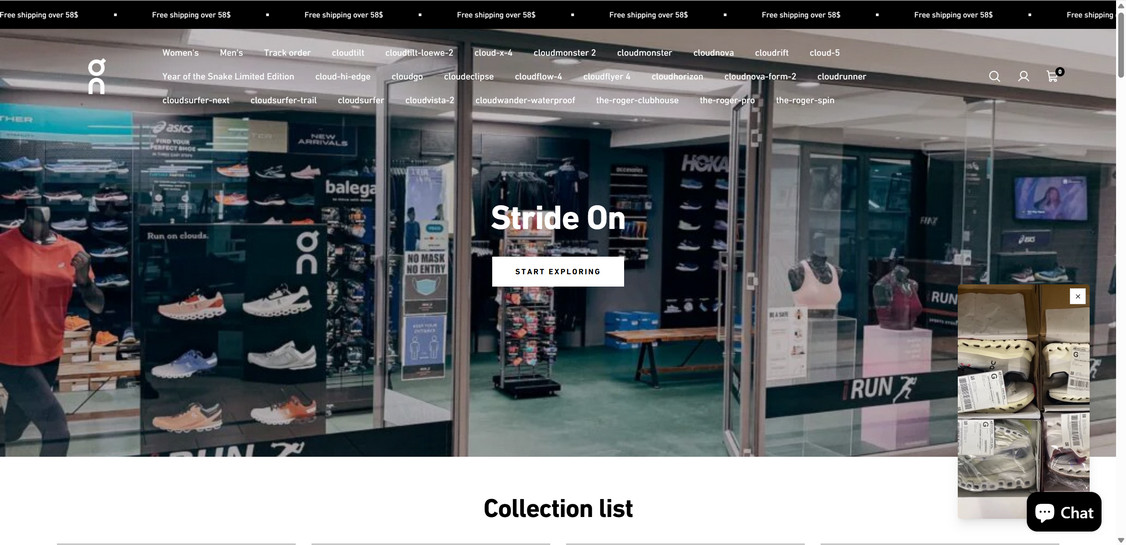Click the START EXPLORING button

(558, 271)
